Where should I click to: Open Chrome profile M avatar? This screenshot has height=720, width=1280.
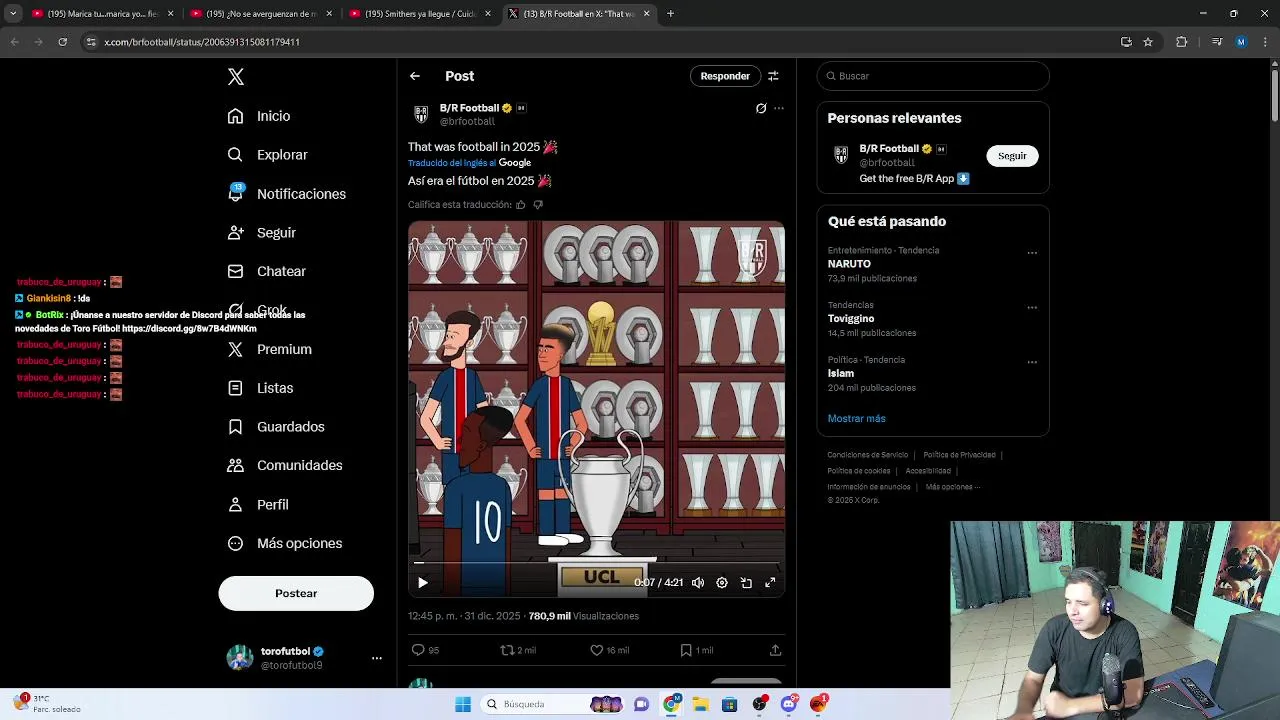[1241, 42]
